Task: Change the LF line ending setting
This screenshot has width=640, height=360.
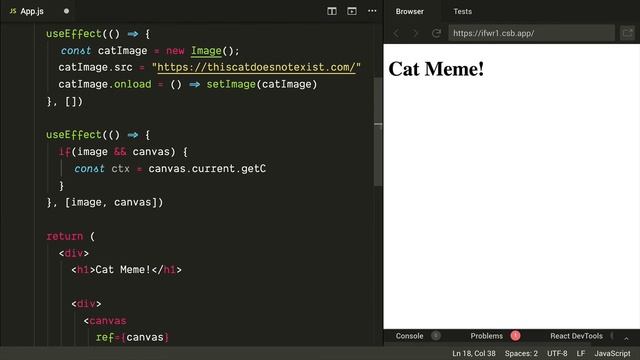Action: tap(581, 353)
